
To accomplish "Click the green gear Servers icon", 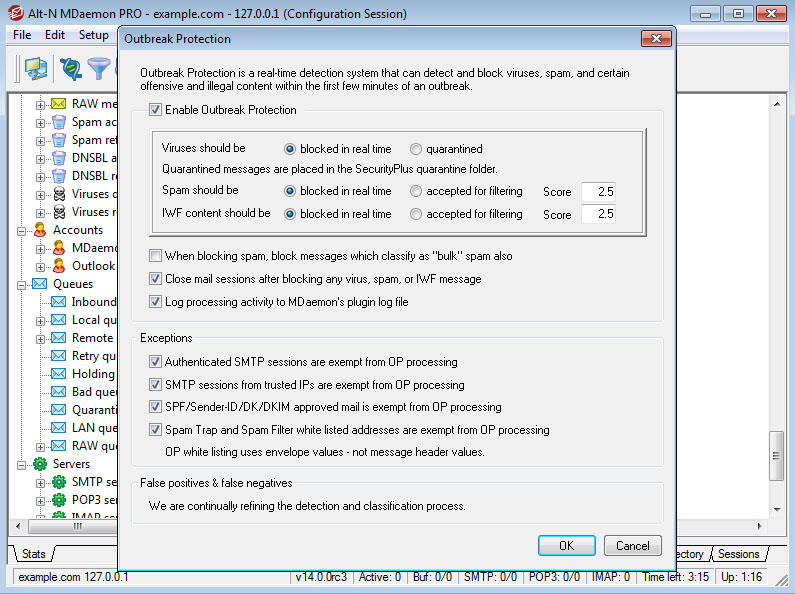I will tap(41, 464).
